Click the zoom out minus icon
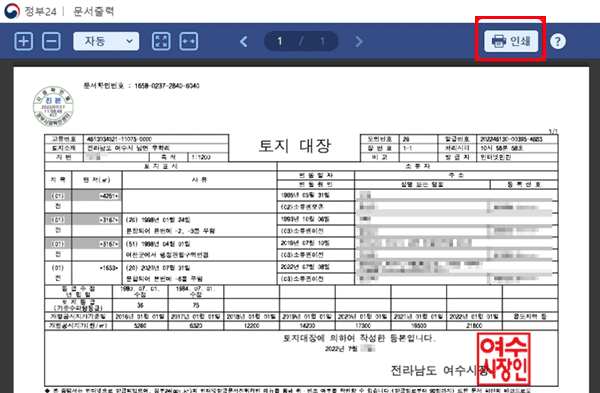The width and height of the screenshot is (600, 393). point(51,41)
